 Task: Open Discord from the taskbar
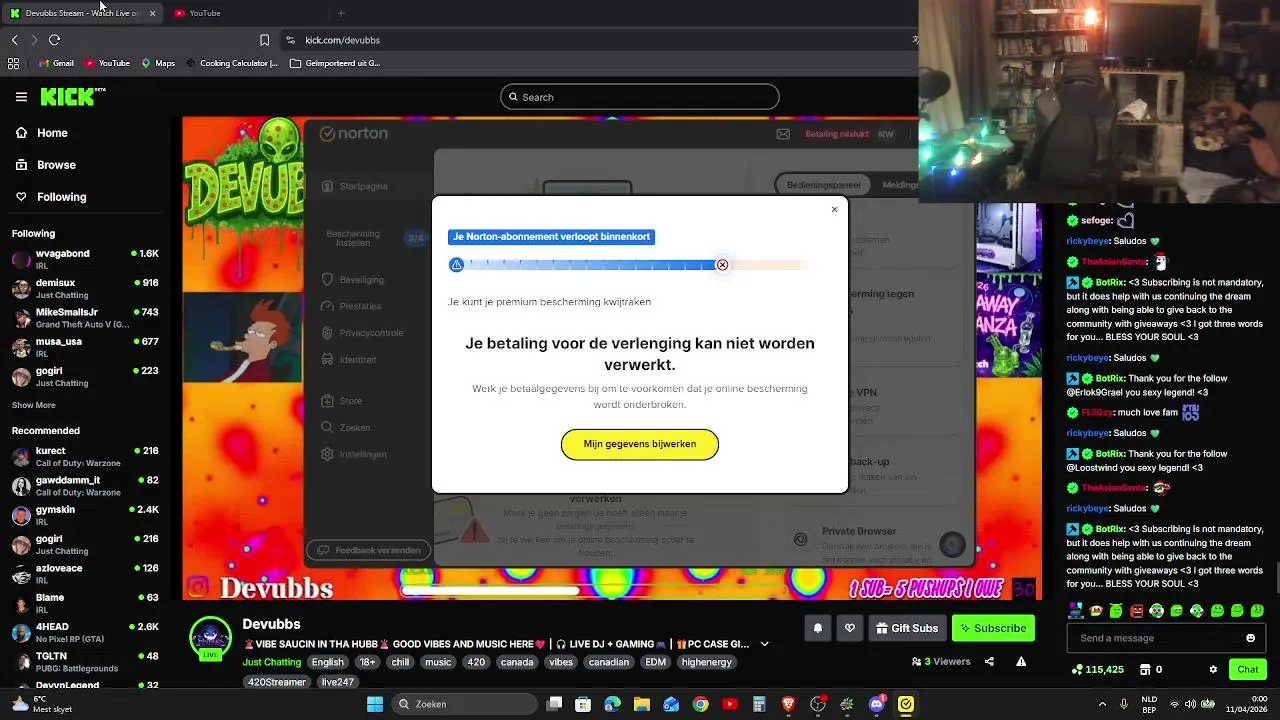pos(877,704)
